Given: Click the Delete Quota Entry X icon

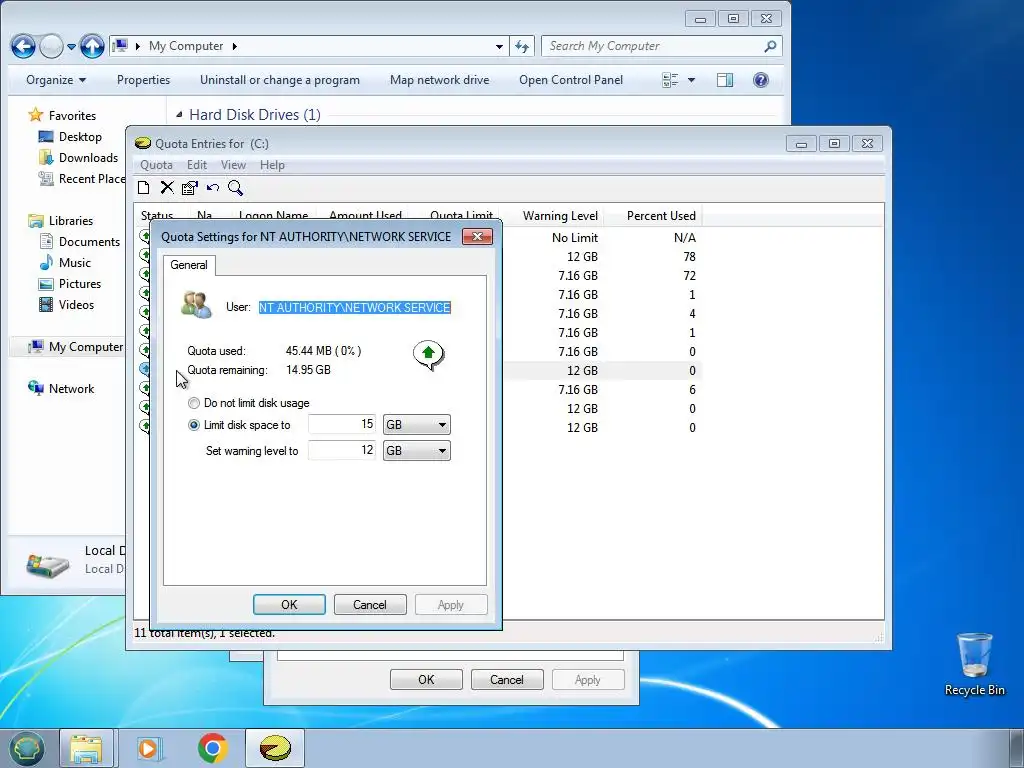Looking at the screenshot, I should [x=167, y=188].
